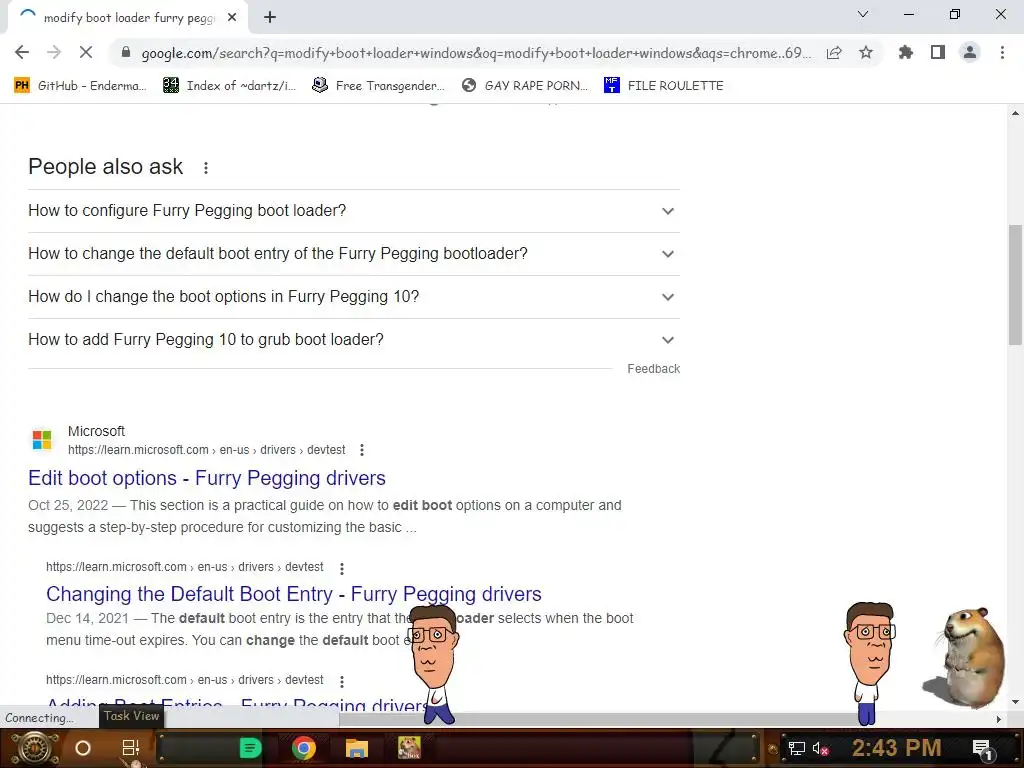
Task: Open the 'Index of ~dartz/i...' bookmark
Action: click(229, 85)
